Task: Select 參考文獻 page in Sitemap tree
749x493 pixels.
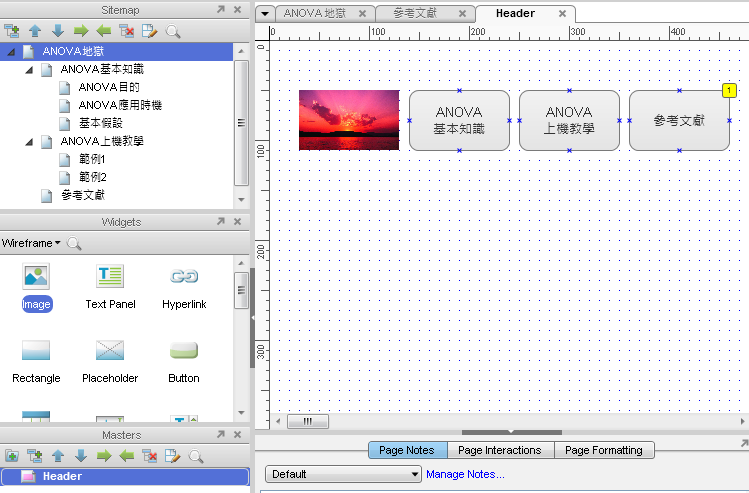Action: [x=83, y=195]
